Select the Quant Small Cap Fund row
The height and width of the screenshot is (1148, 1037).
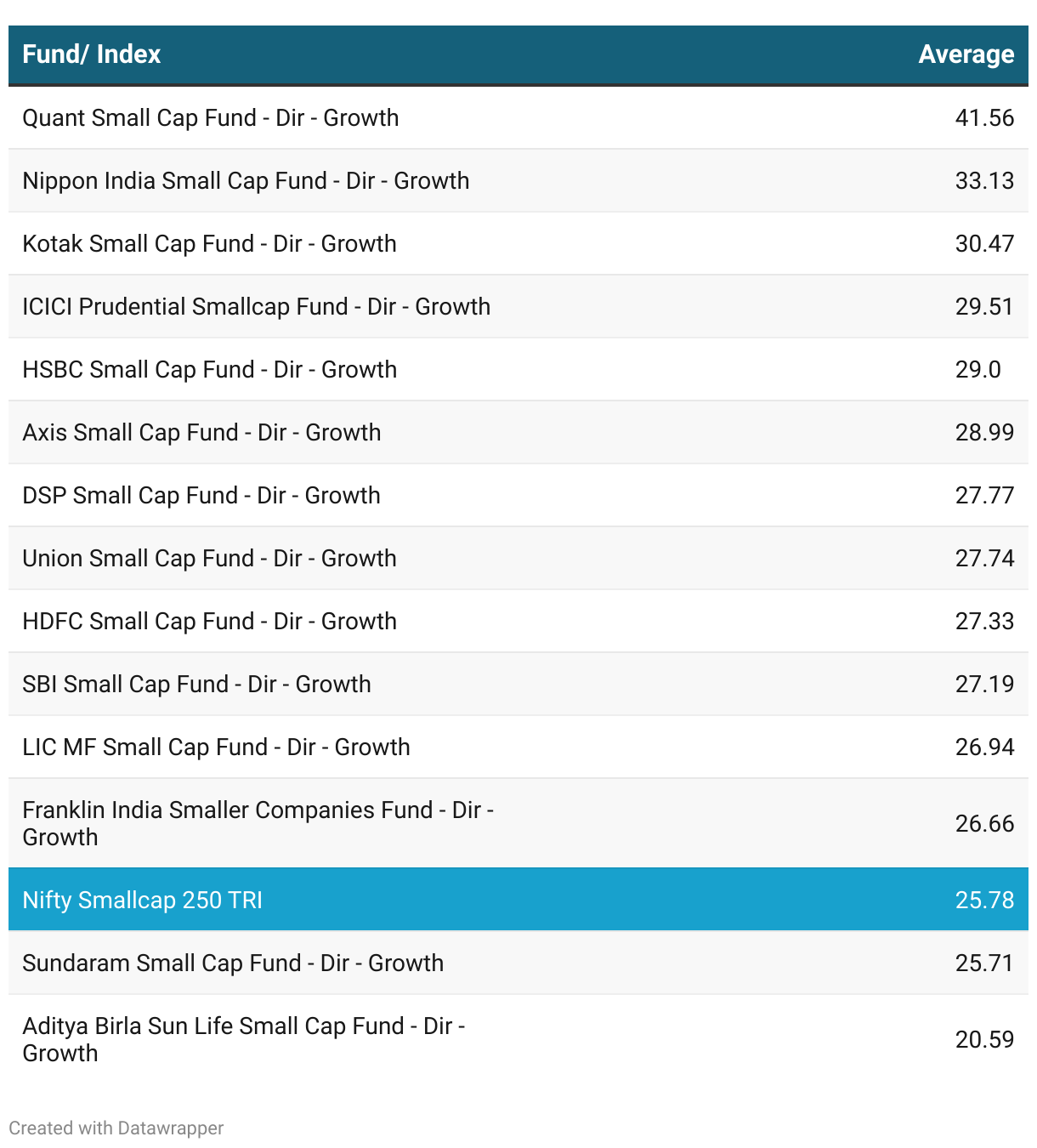518,118
